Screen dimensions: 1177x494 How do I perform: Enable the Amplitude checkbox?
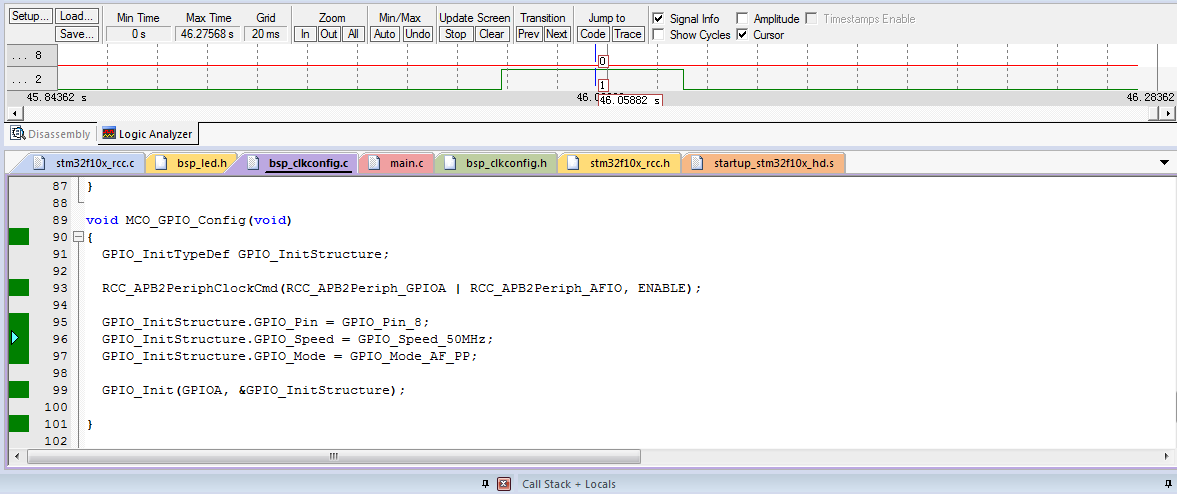(742, 19)
